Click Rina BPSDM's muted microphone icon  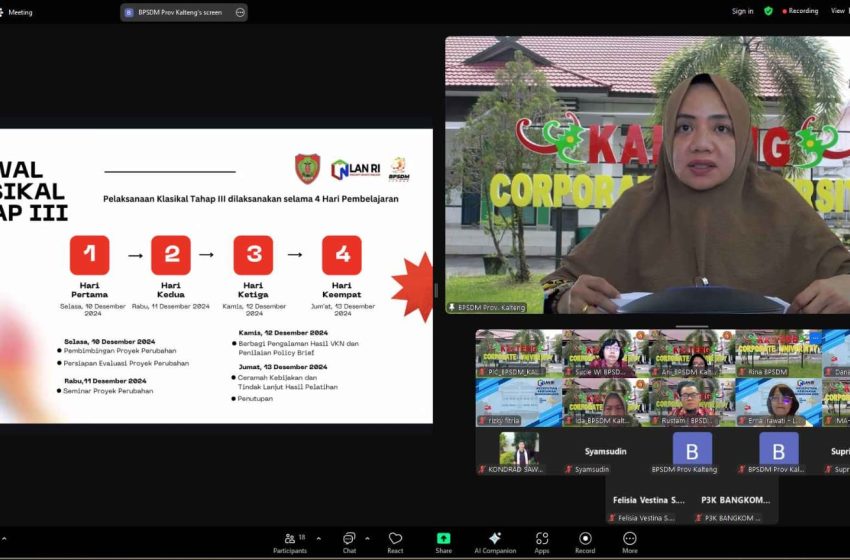[x=742, y=372]
